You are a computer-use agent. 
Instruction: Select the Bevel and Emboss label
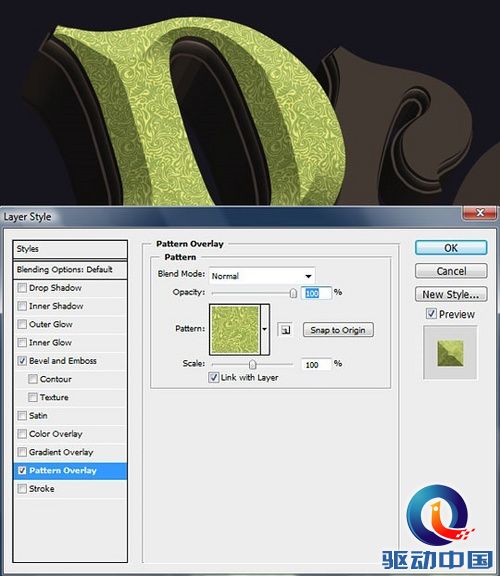pyautogui.click(x=63, y=361)
